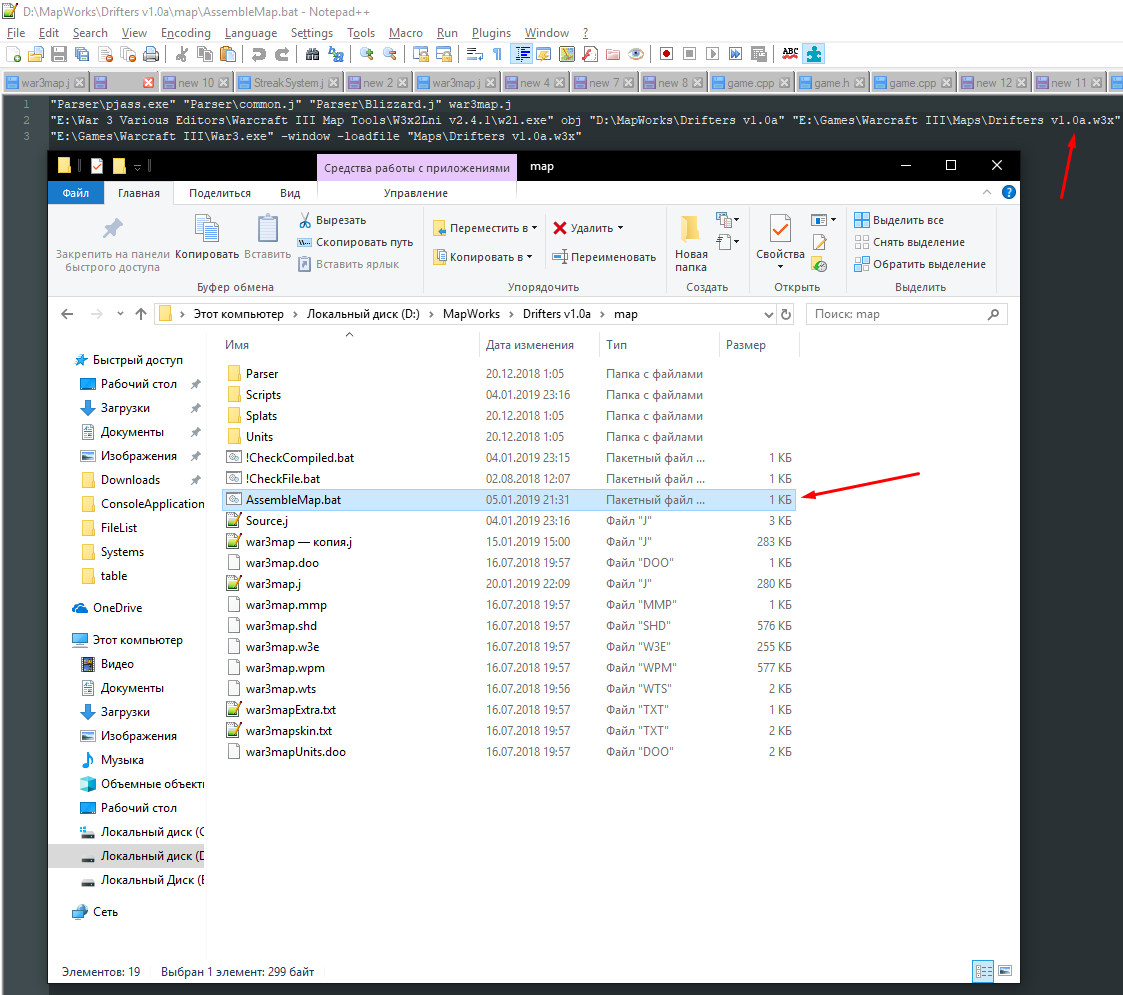Click the Print icon in Notepad++ toolbar
Screen dimensions: 1123x995
(150, 54)
